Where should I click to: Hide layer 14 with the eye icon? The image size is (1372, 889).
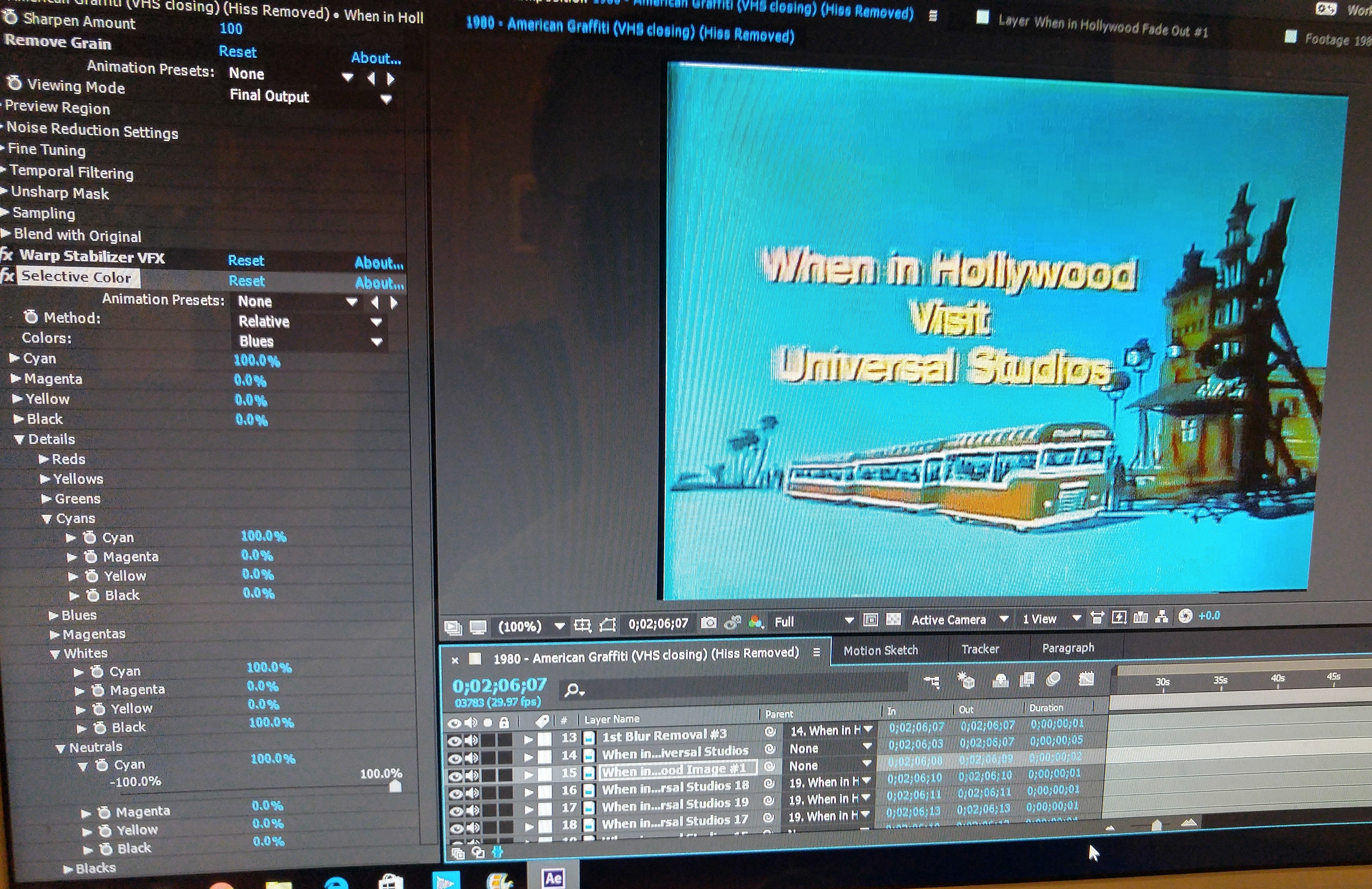[455, 759]
